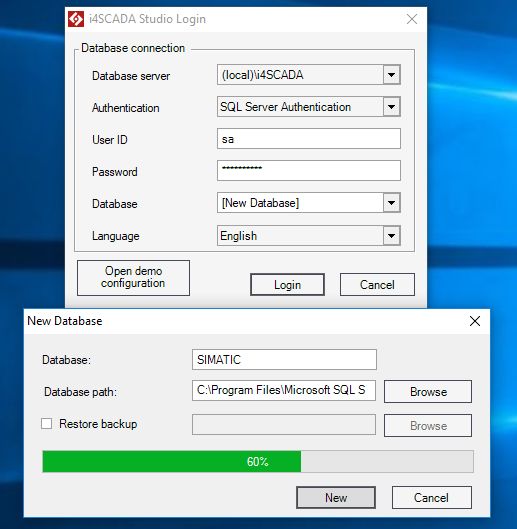
Task: Click the Login button
Action: coord(287,285)
